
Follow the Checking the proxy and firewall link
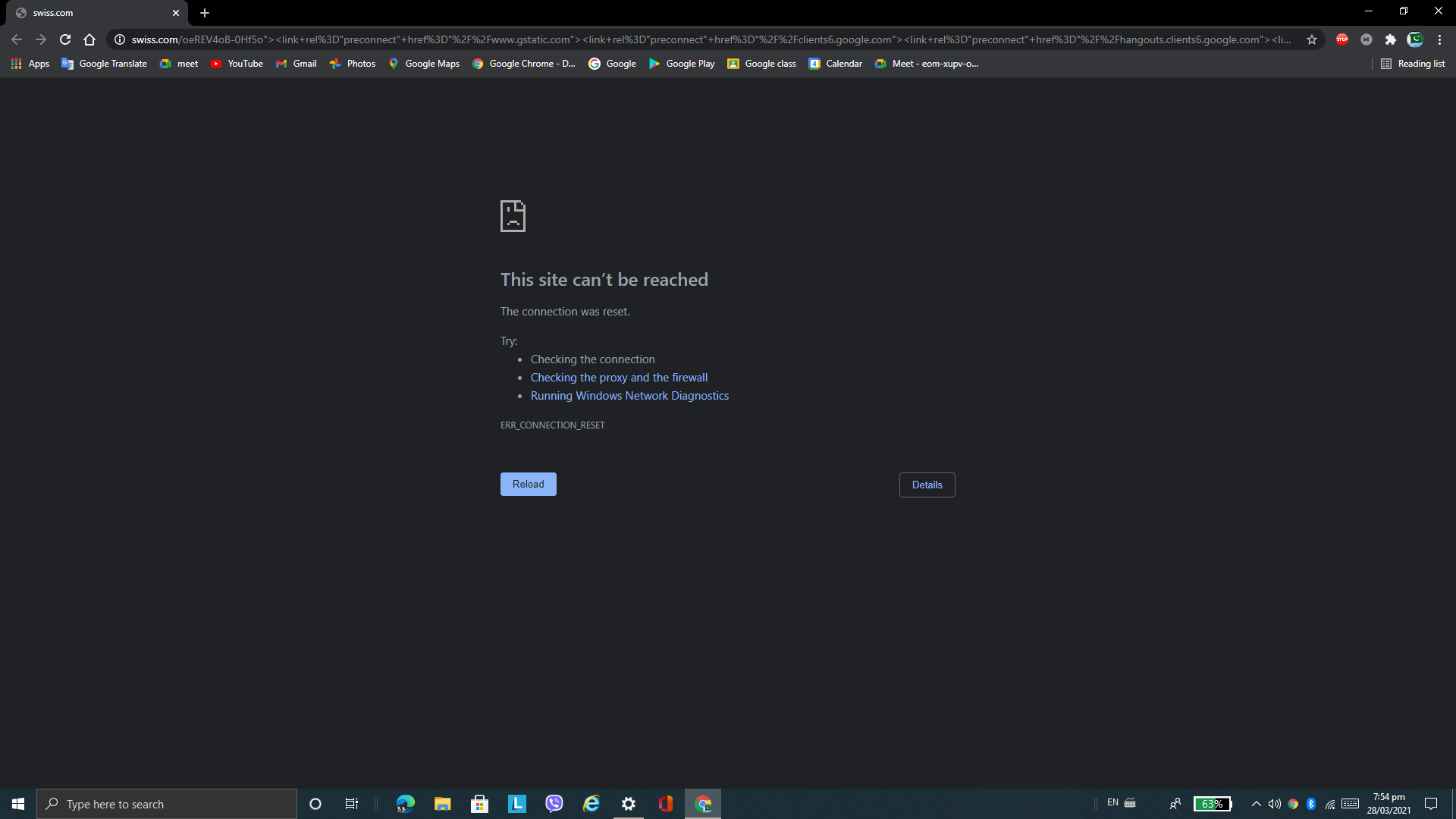click(x=619, y=377)
